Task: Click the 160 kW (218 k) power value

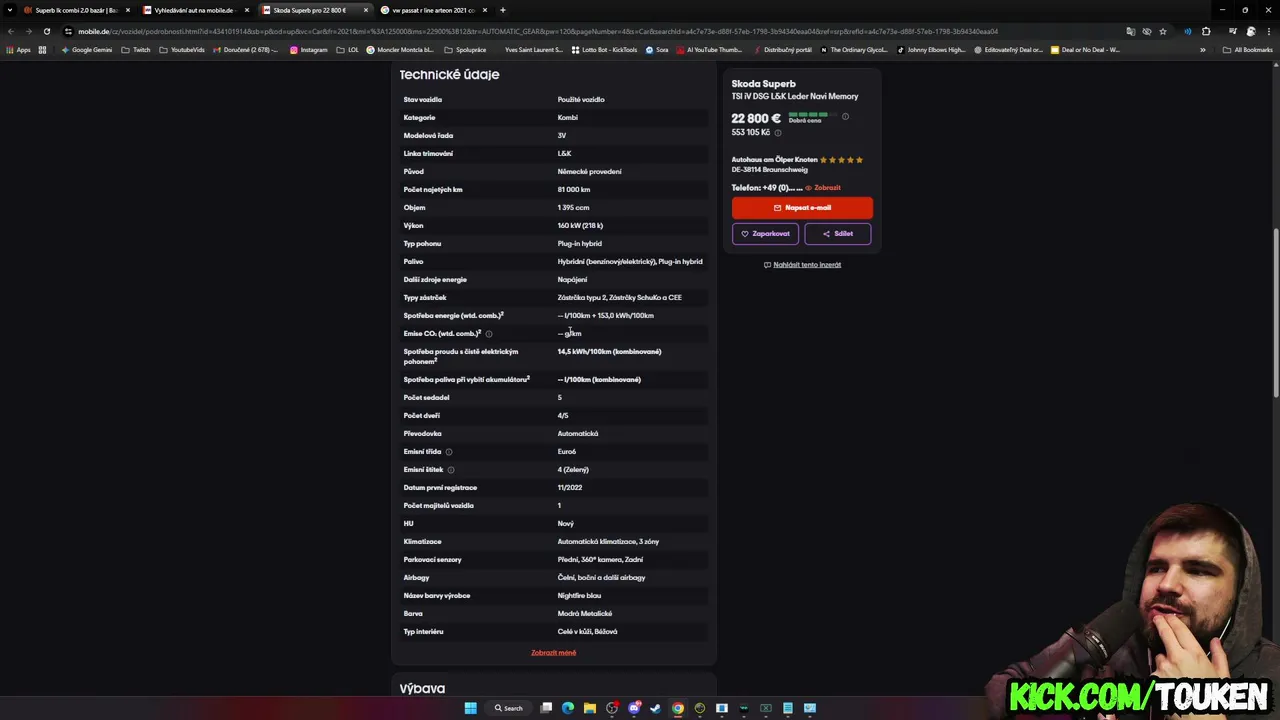Action: point(580,226)
